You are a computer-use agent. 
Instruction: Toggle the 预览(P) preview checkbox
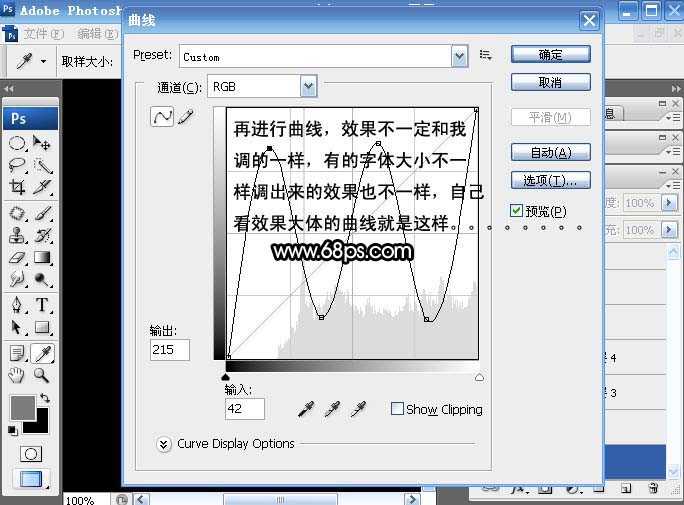516,211
